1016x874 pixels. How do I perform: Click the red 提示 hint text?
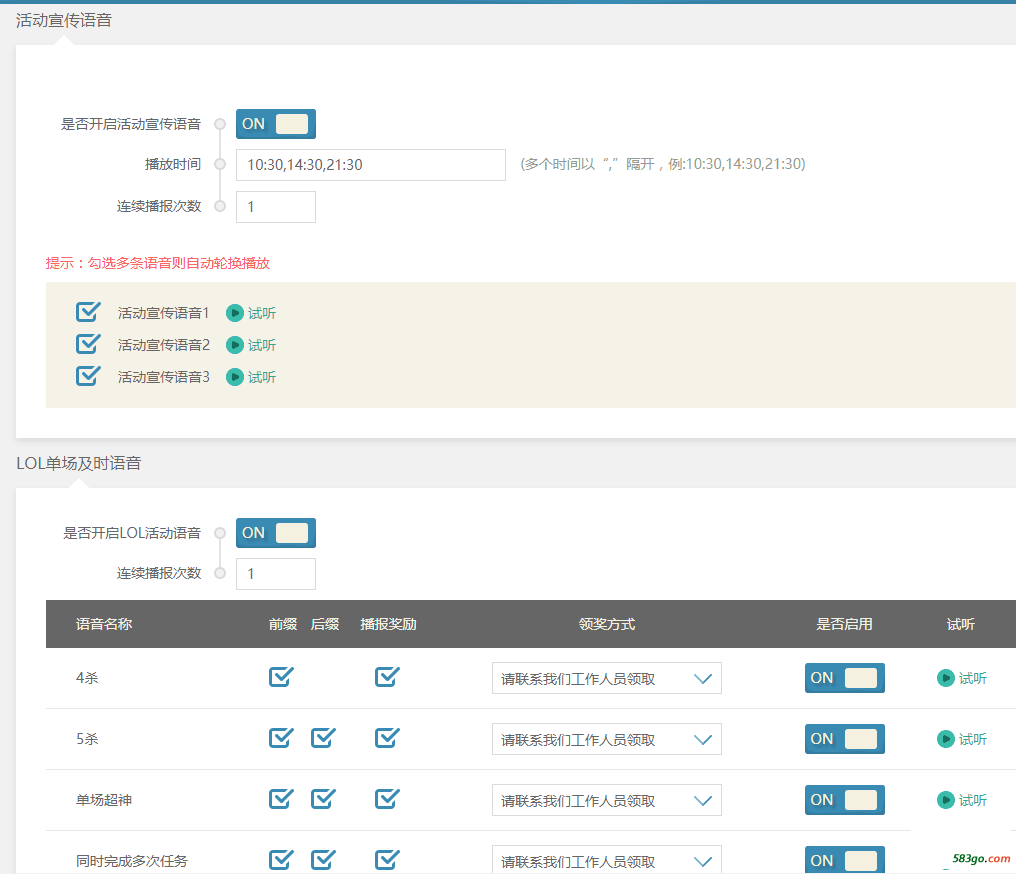[x=157, y=263]
